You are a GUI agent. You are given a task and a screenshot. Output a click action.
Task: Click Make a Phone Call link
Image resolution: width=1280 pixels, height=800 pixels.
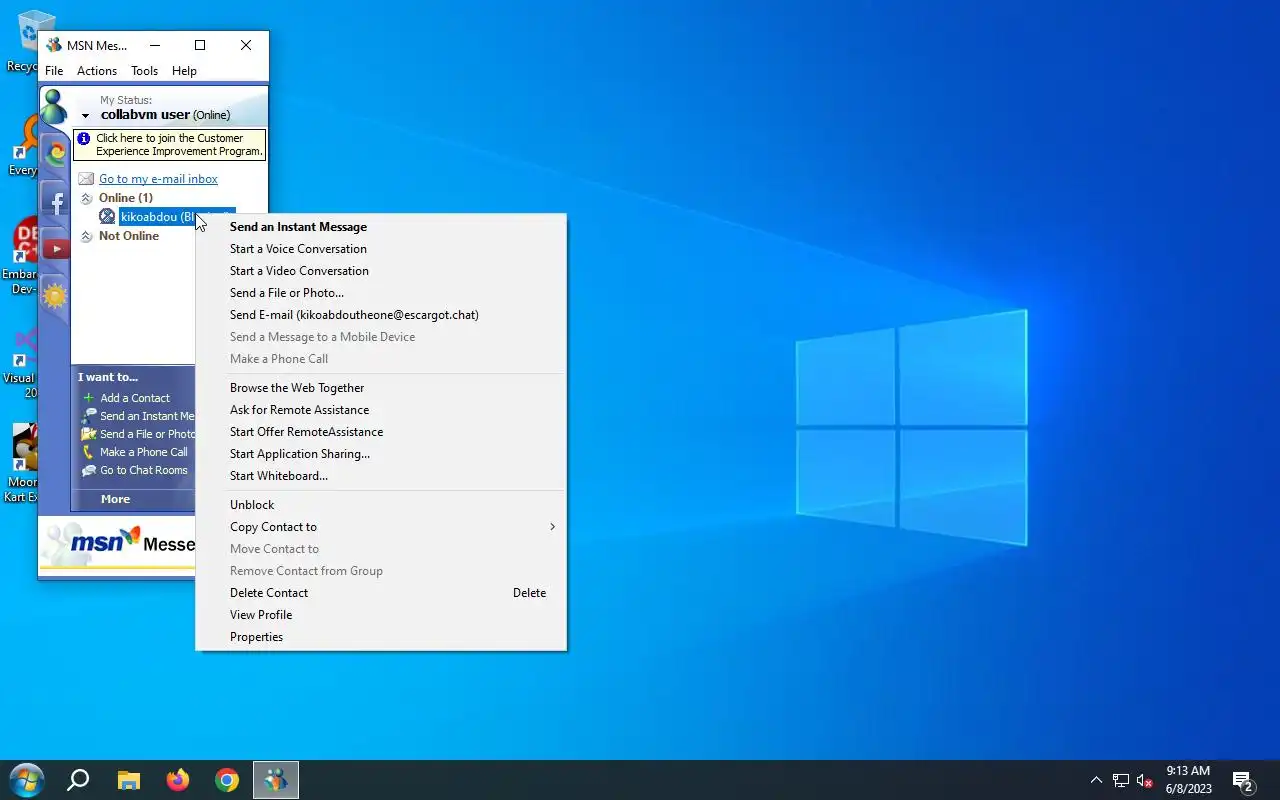144,452
